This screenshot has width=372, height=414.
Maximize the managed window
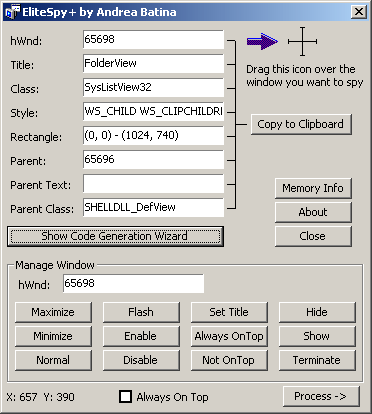[53, 312]
